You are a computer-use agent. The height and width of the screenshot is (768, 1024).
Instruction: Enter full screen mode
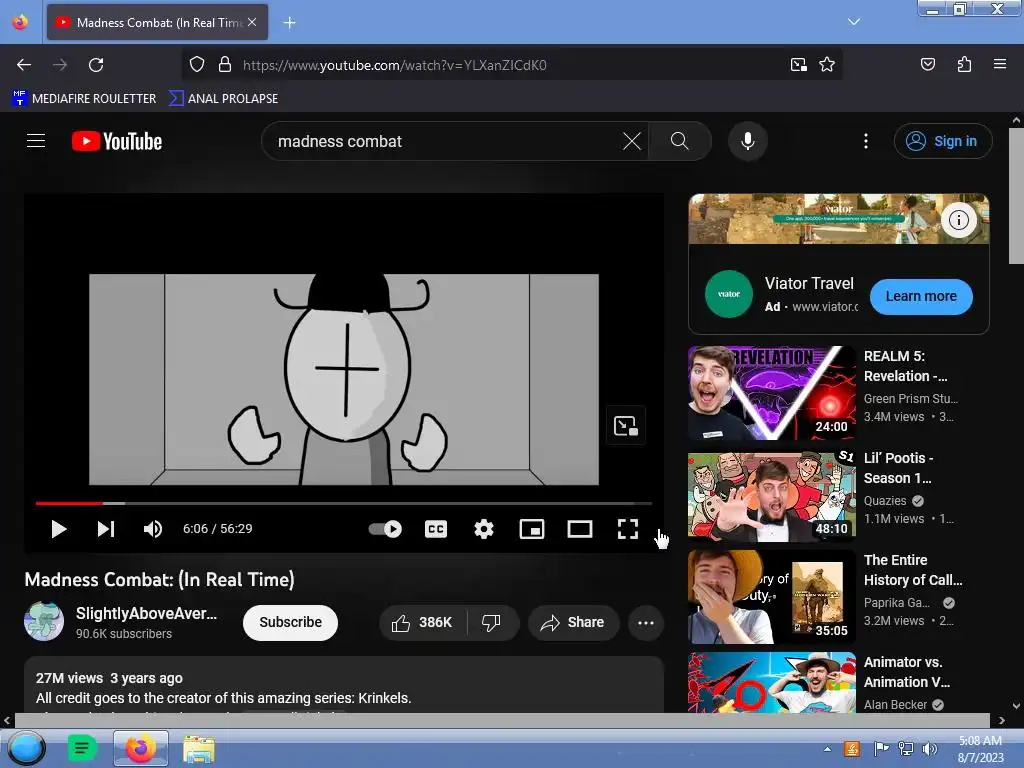[x=628, y=529]
